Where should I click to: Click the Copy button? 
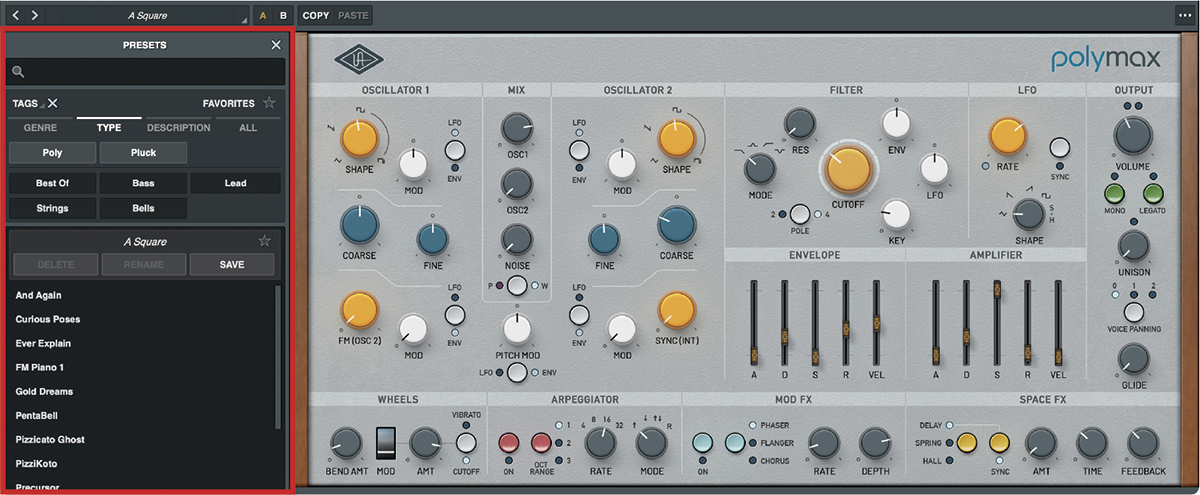(x=316, y=16)
